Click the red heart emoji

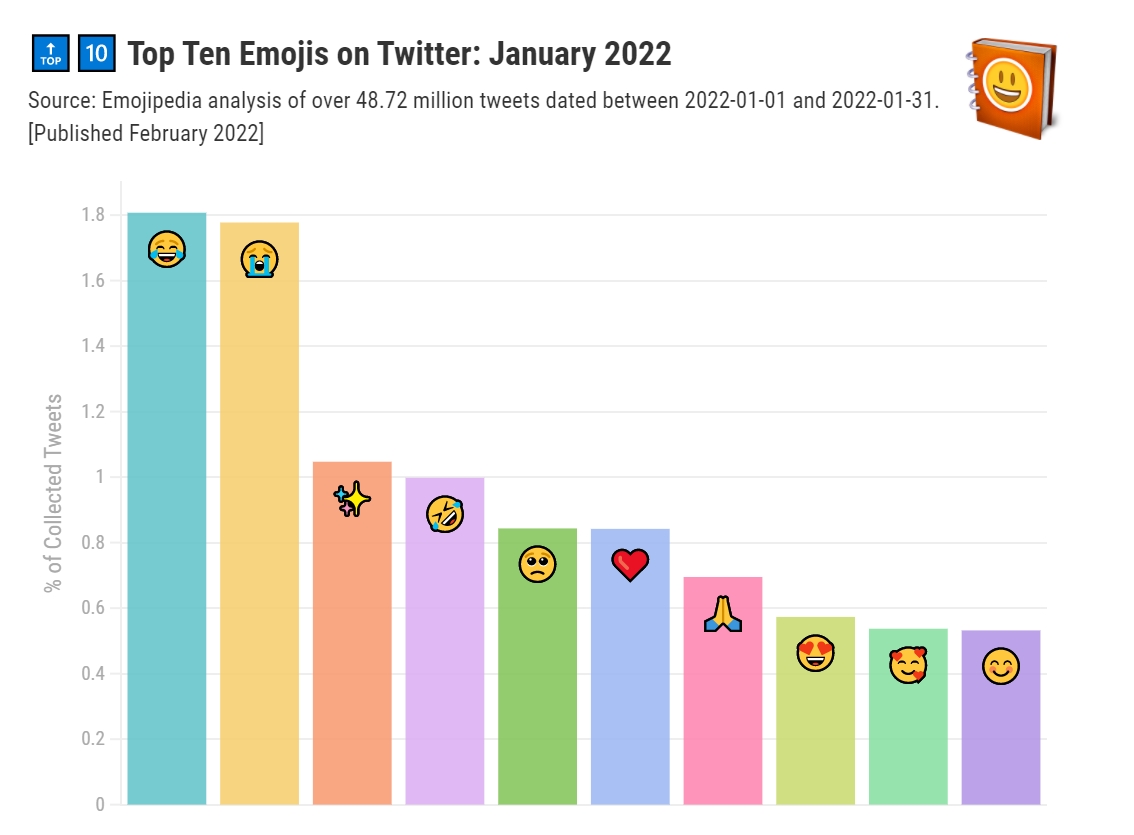coord(630,566)
